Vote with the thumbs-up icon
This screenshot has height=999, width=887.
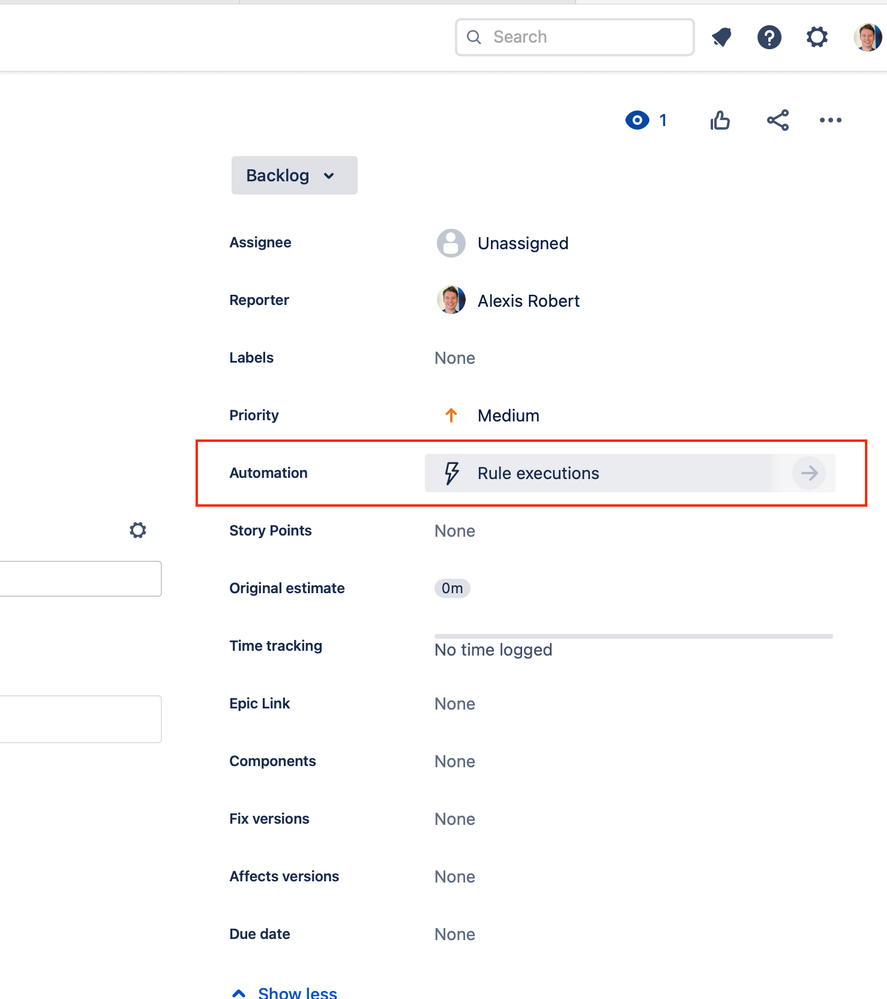720,120
